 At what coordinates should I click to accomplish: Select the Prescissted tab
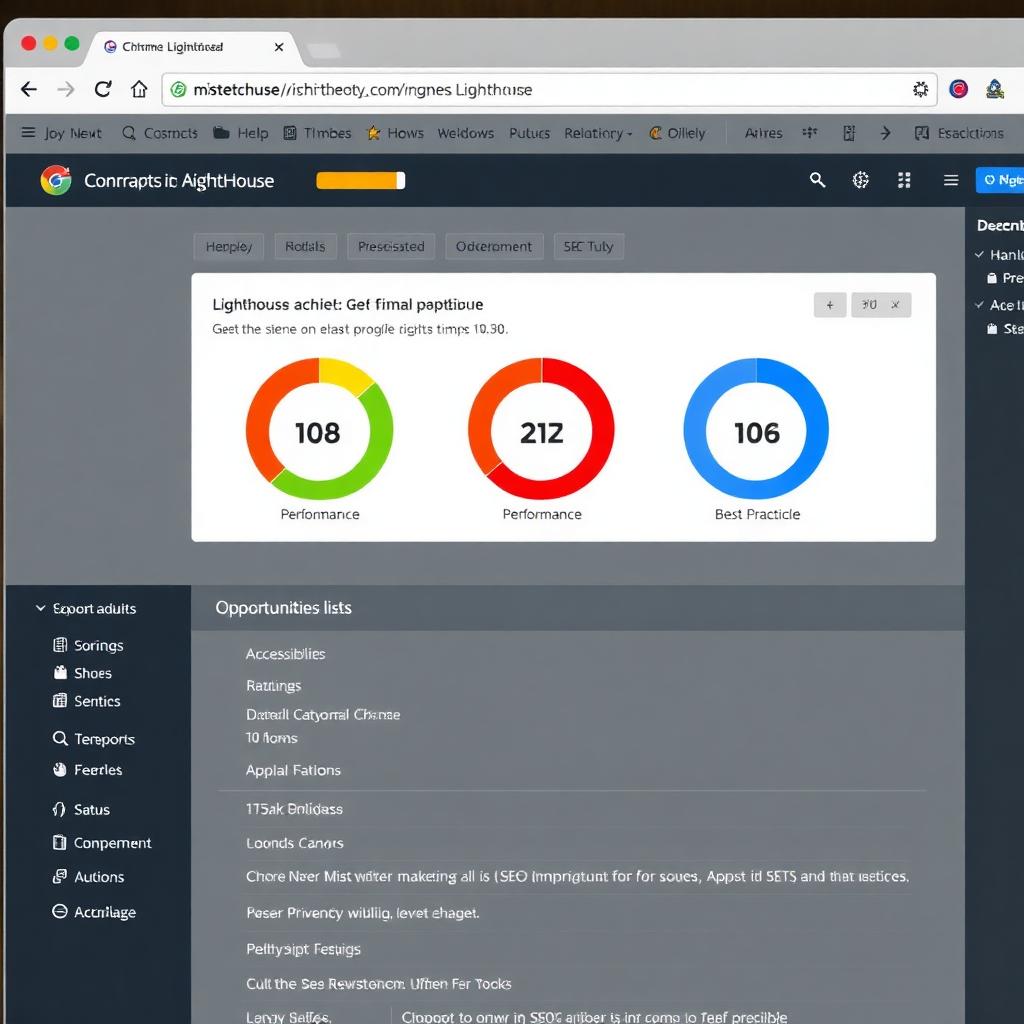391,247
